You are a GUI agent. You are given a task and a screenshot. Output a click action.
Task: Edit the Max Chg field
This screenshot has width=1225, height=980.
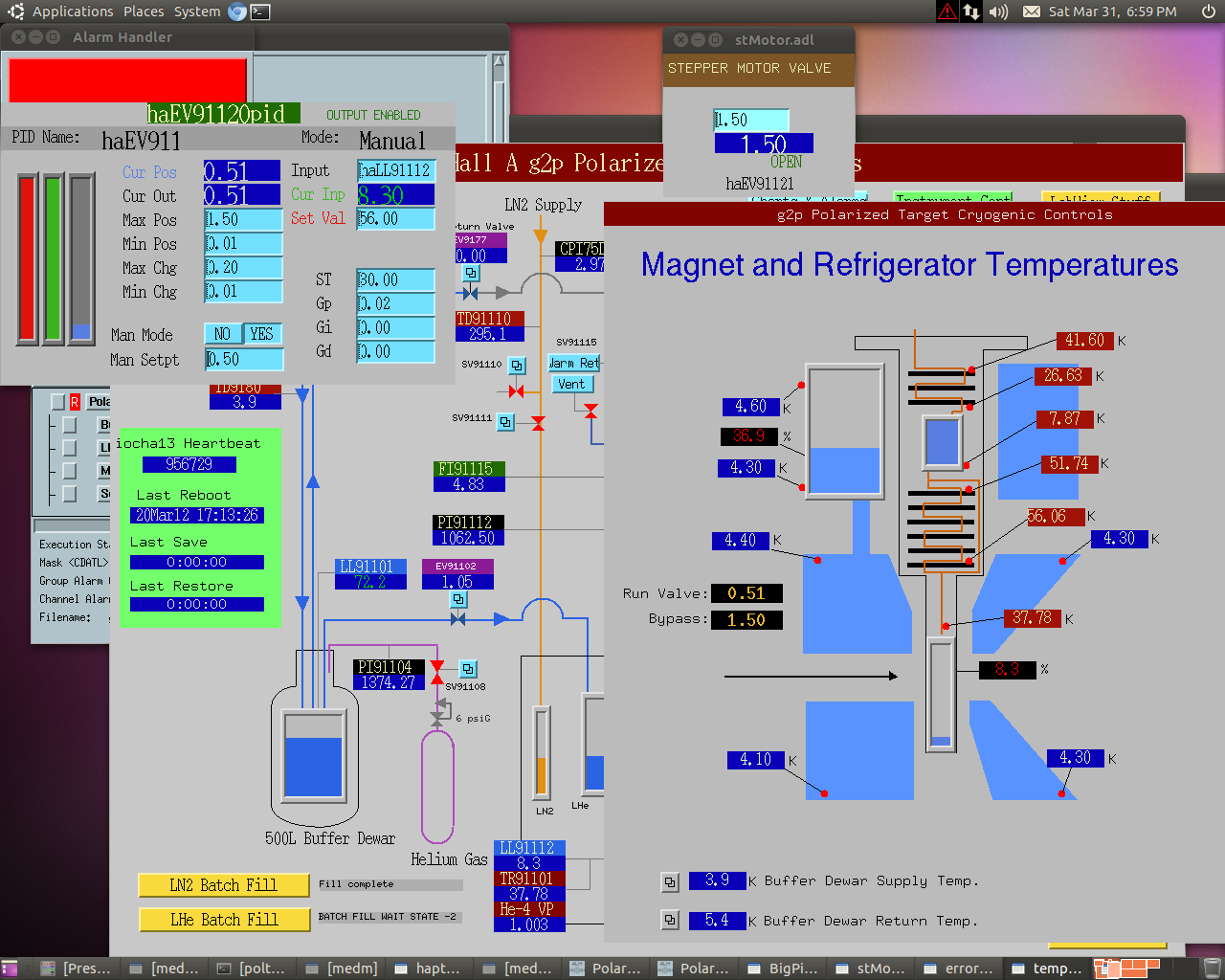tap(243, 267)
